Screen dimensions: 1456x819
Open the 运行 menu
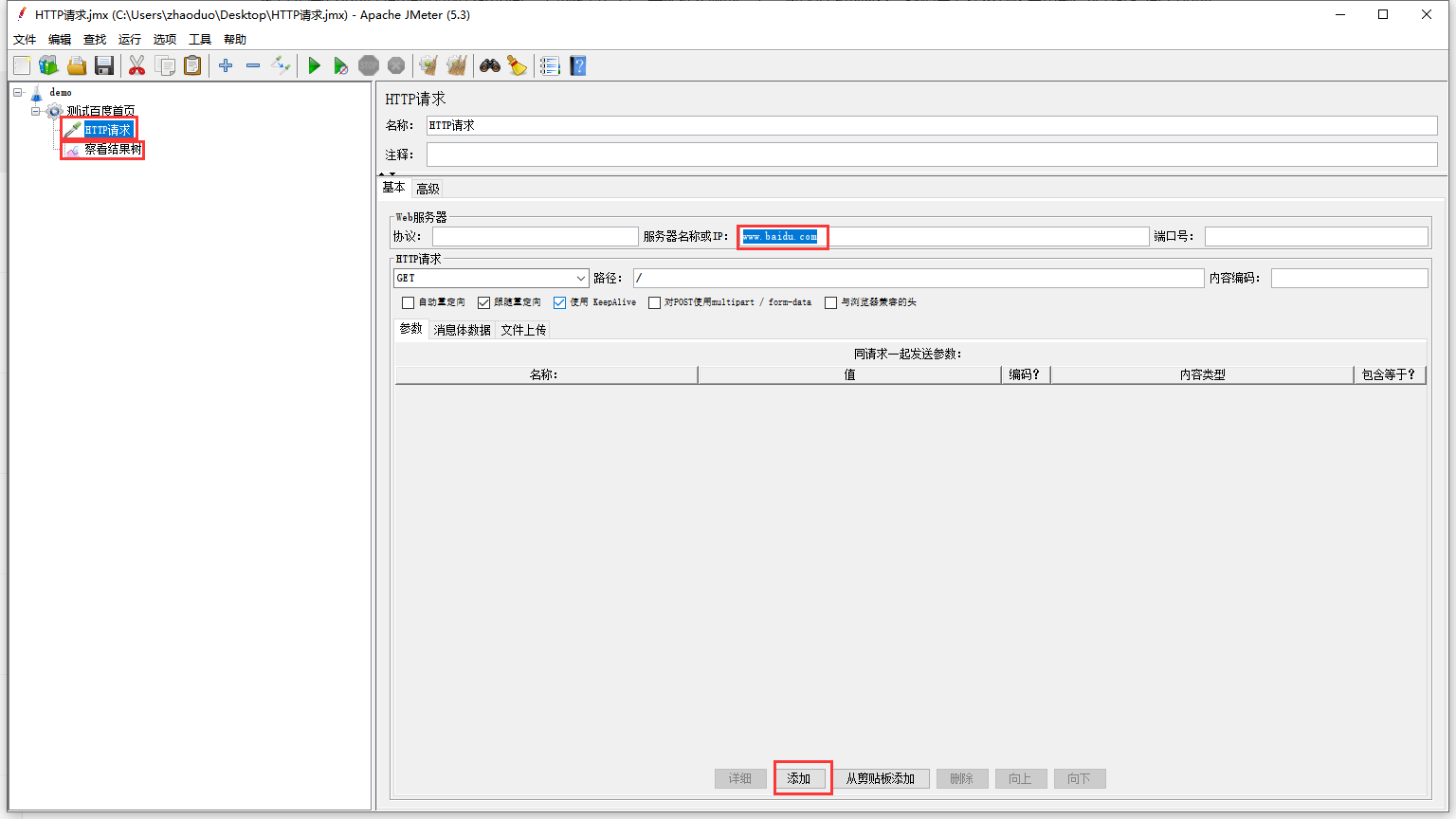129,39
